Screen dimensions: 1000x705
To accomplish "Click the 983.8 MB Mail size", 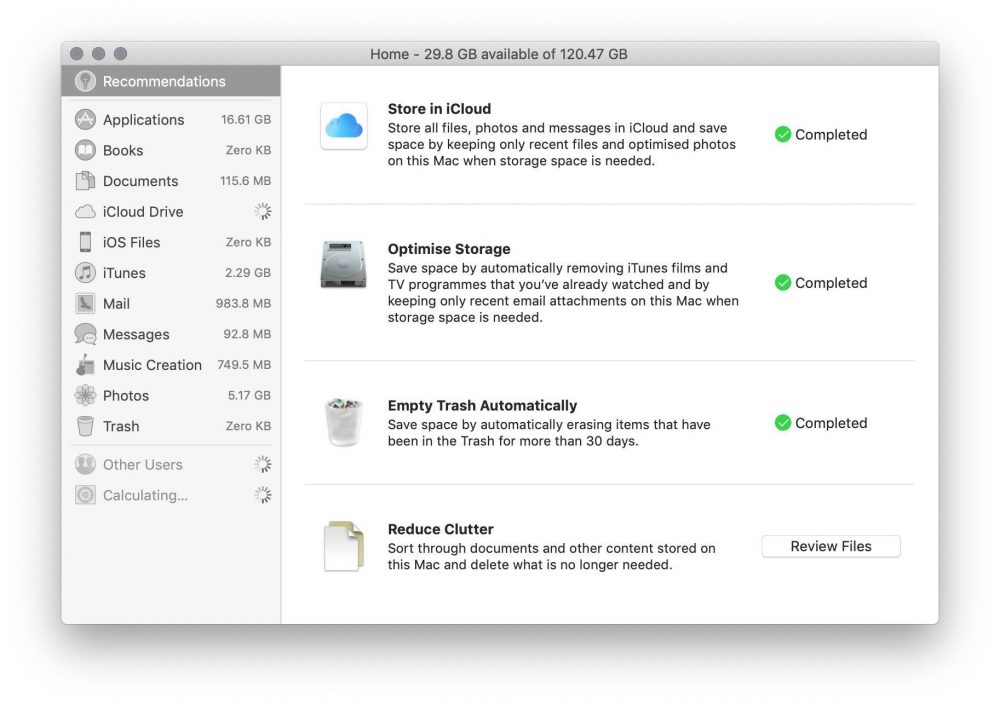I will (244, 303).
